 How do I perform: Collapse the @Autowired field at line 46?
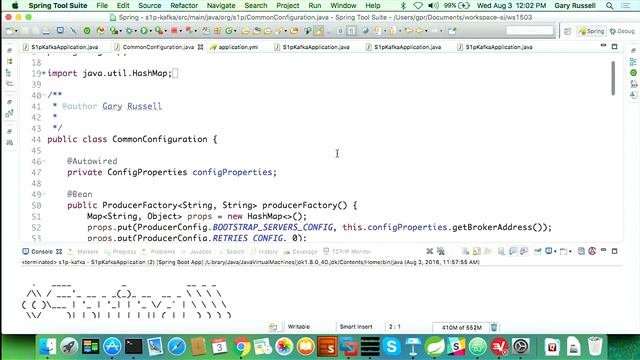pos(44,161)
